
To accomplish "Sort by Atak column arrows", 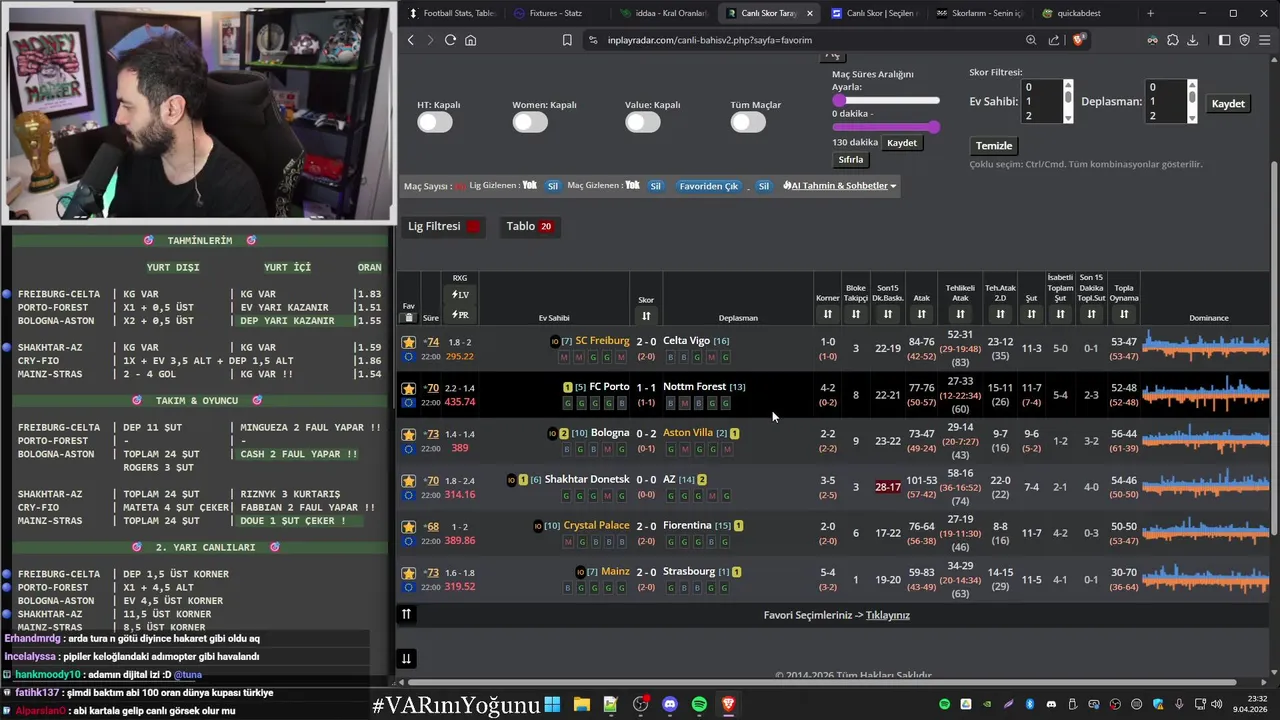I will click(x=921, y=314).
